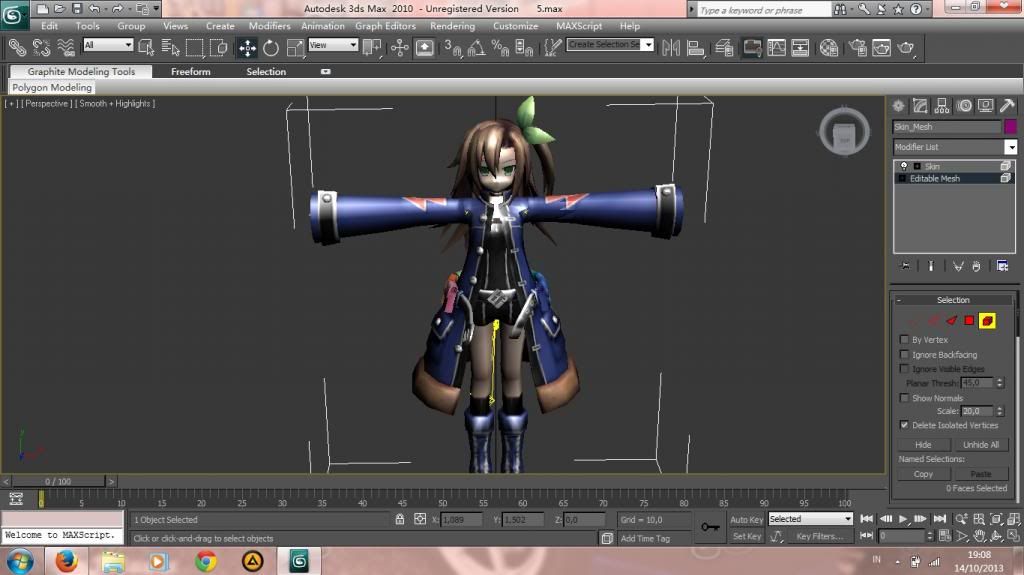The width and height of the screenshot is (1024, 575).
Task: Open the Key Filters dialog
Action: 820,536
